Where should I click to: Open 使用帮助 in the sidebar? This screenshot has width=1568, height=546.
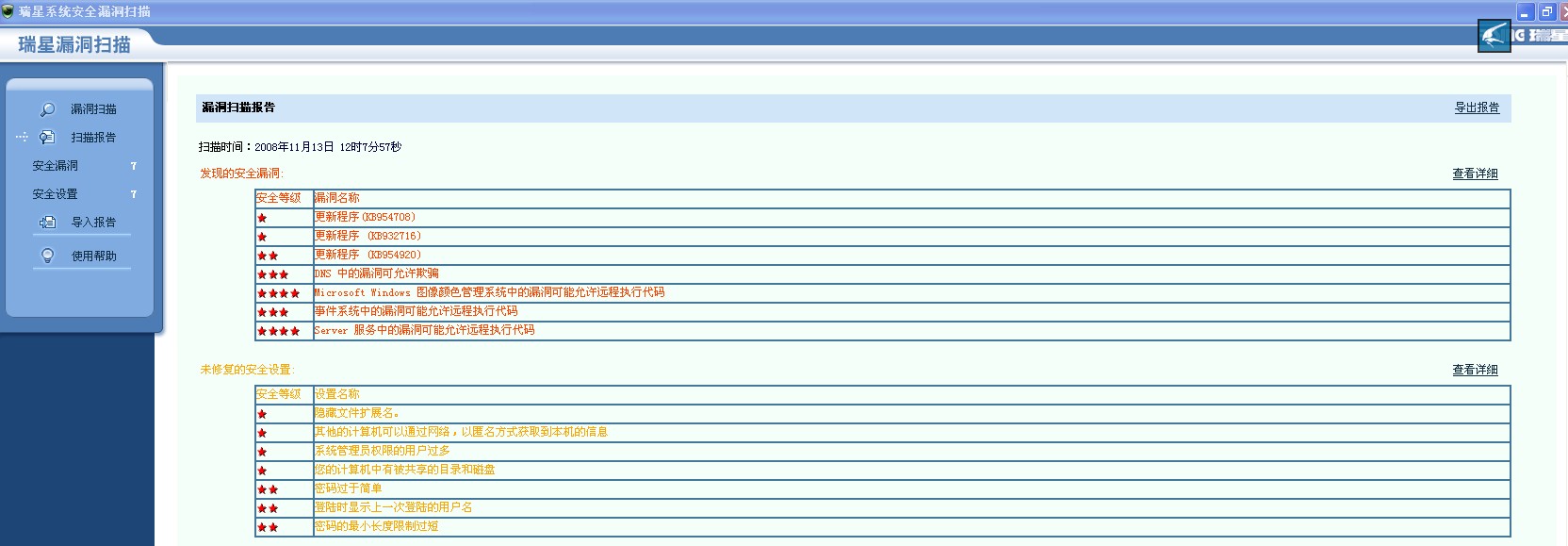(x=93, y=256)
